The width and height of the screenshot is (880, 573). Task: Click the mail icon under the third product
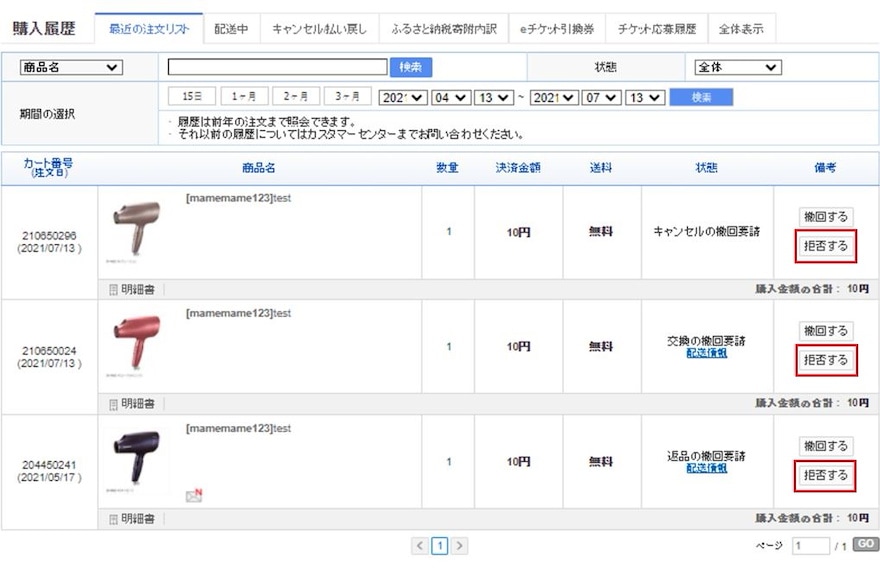pyautogui.click(x=194, y=495)
